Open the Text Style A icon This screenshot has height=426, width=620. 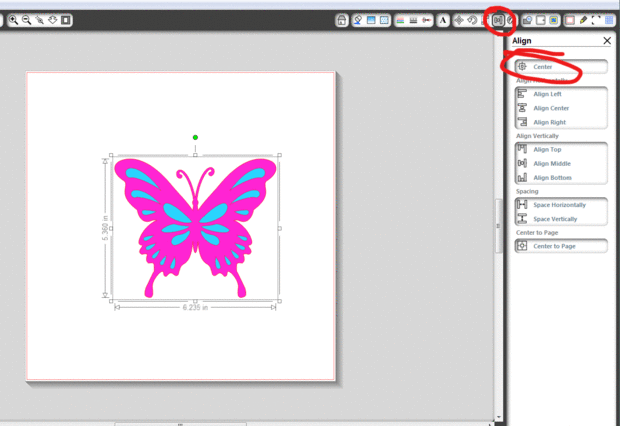click(x=443, y=20)
